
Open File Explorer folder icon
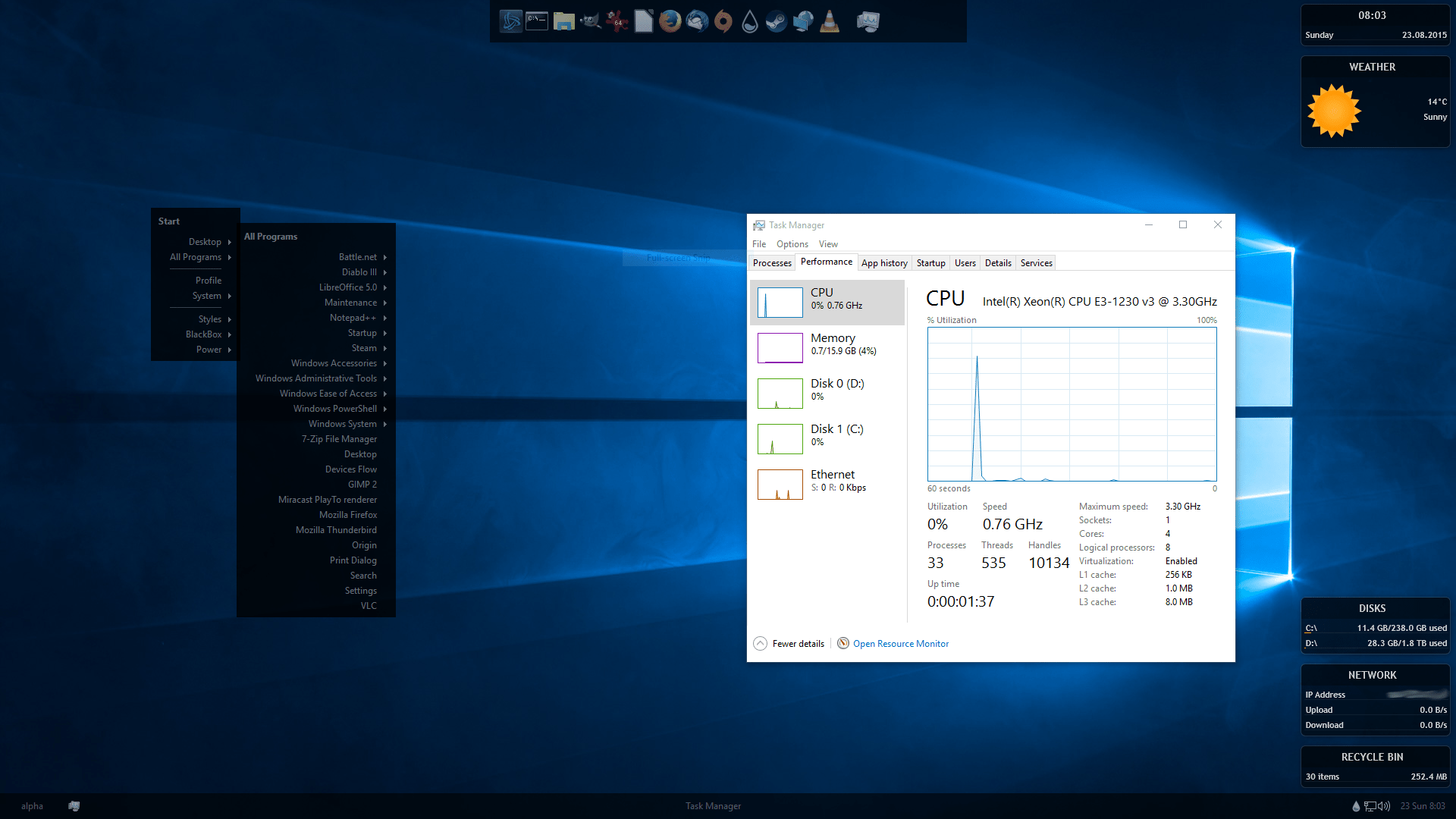point(563,21)
